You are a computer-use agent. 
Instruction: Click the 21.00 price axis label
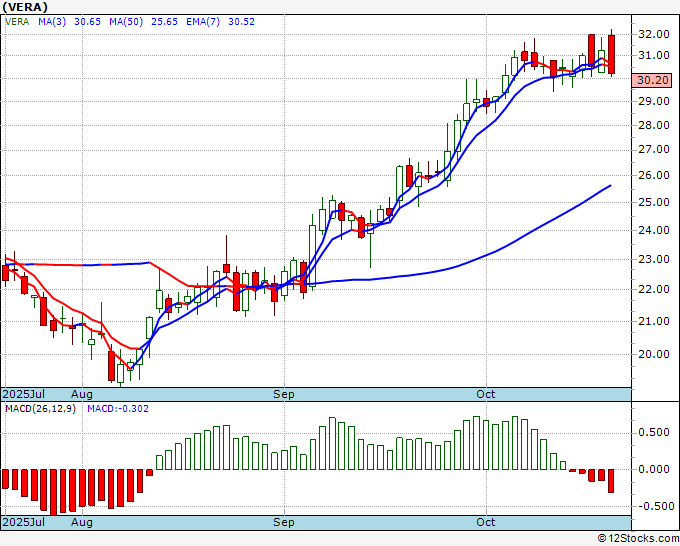654,321
